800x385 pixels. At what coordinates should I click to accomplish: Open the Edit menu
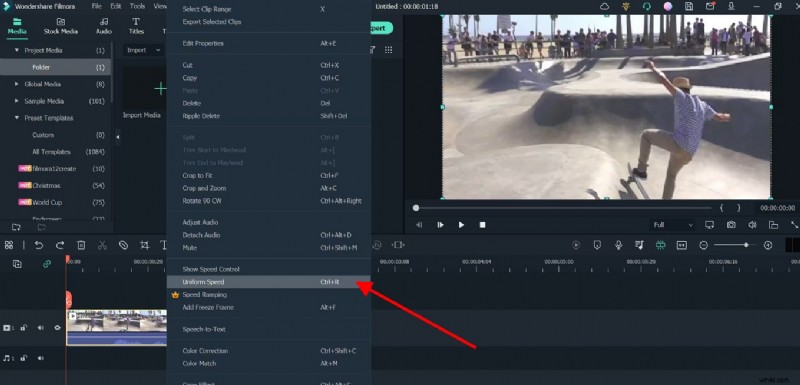click(x=116, y=6)
